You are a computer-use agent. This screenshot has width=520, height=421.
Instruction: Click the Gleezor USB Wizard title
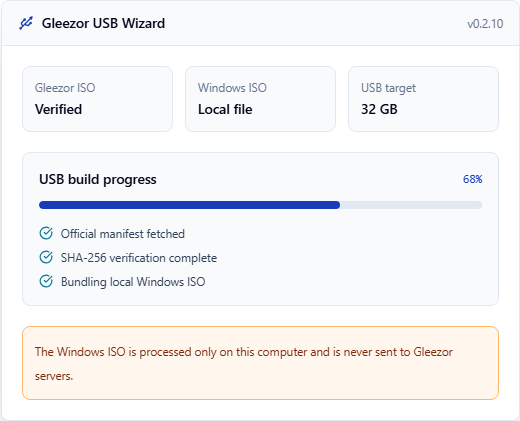point(103,23)
